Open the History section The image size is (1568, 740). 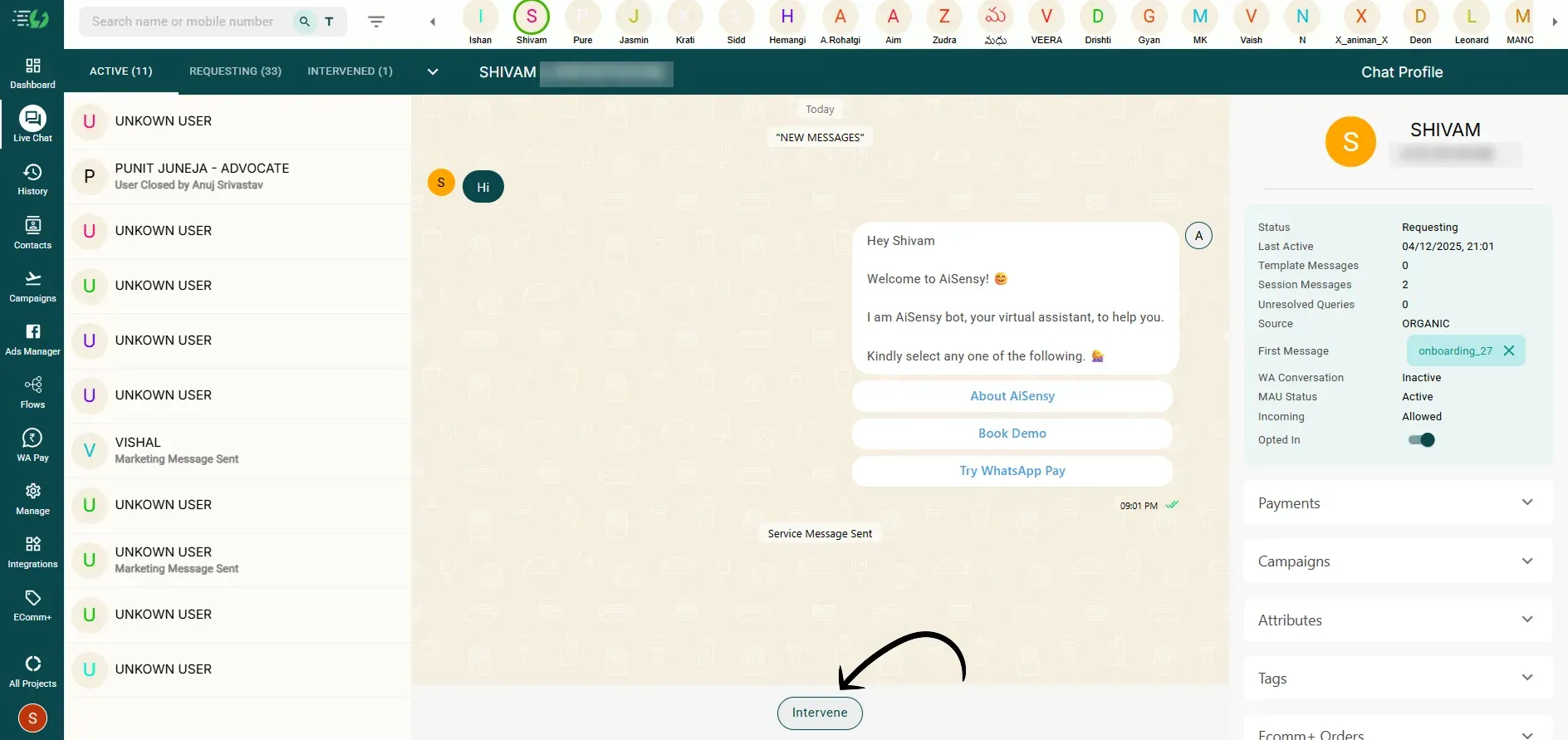point(32,179)
